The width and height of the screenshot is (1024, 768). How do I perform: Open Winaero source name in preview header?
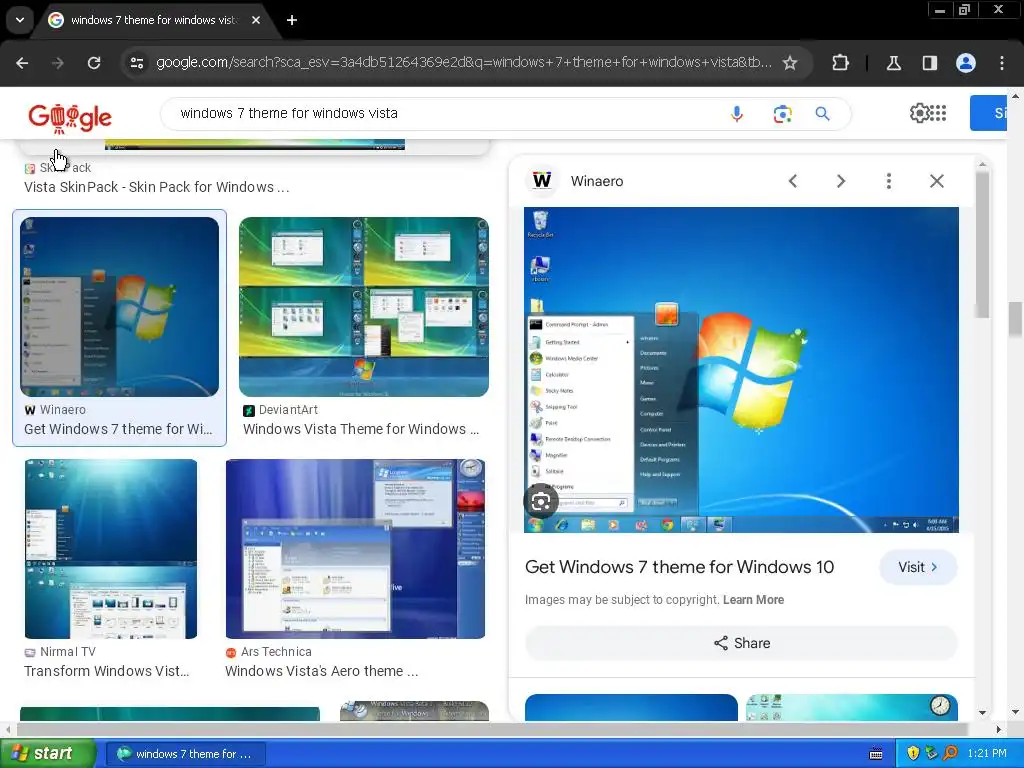597,181
